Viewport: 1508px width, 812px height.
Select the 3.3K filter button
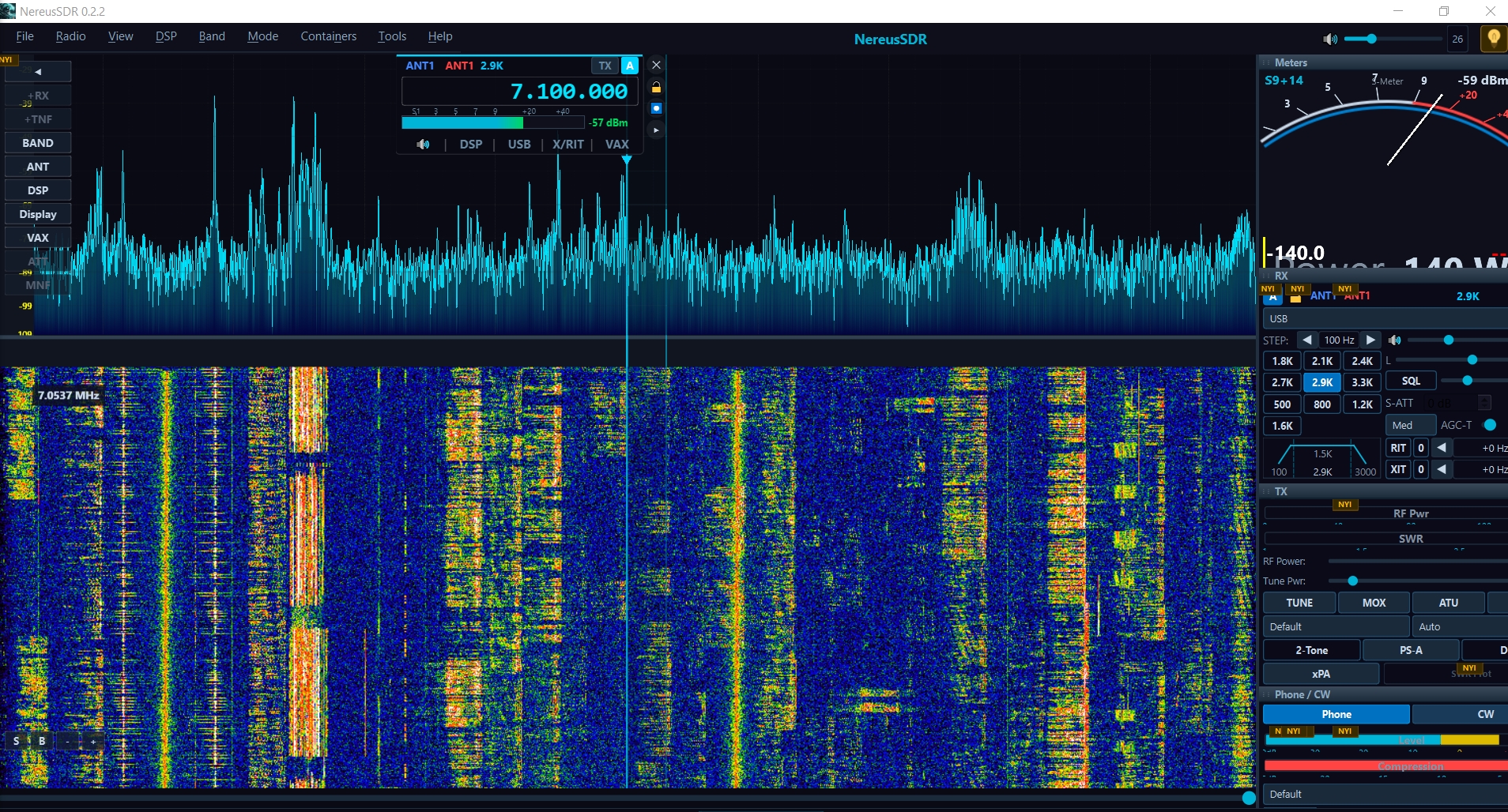pyautogui.click(x=1362, y=382)
